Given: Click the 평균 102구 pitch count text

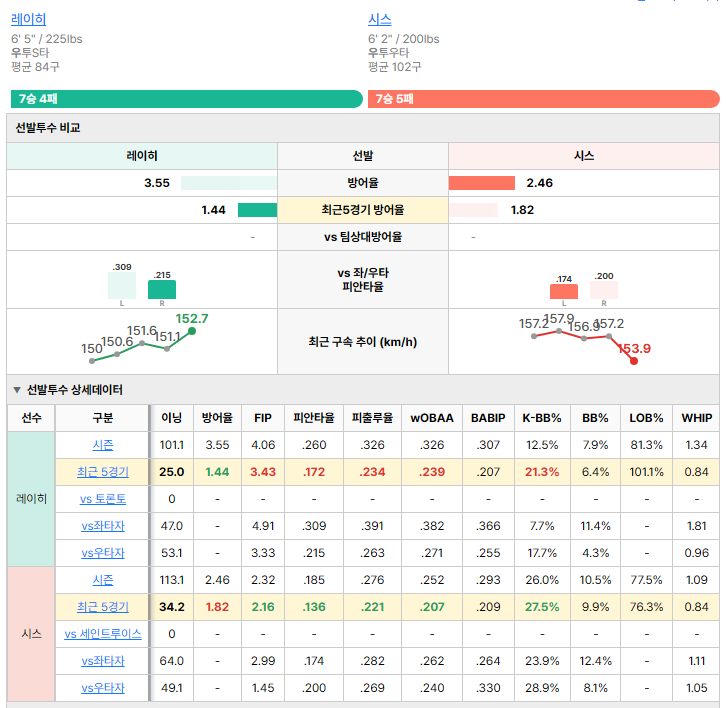Looking at the screenshot, I should (x=394, y=67).
